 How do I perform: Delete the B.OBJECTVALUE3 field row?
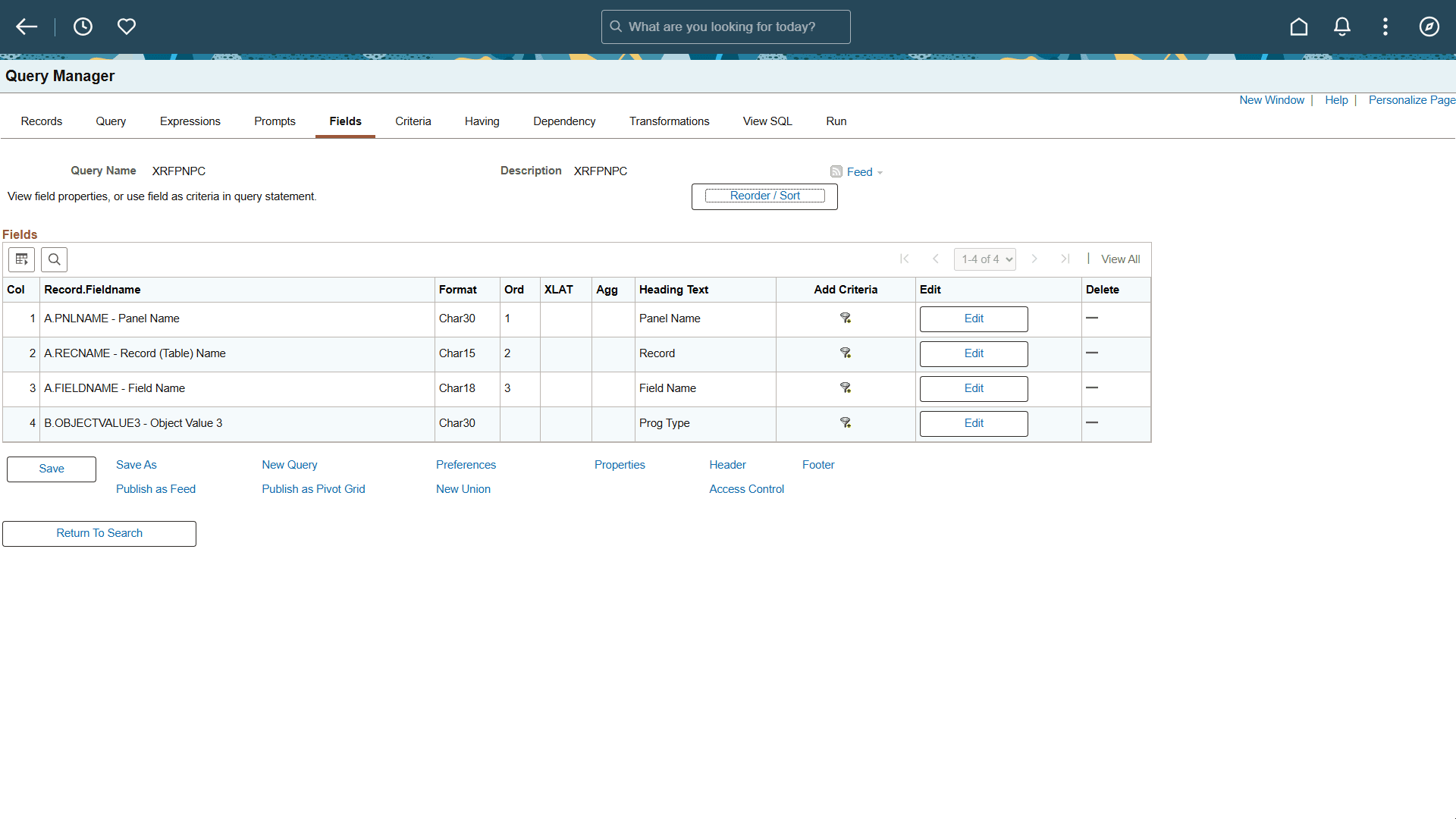pyautogui.click(x=1092, y=423)
